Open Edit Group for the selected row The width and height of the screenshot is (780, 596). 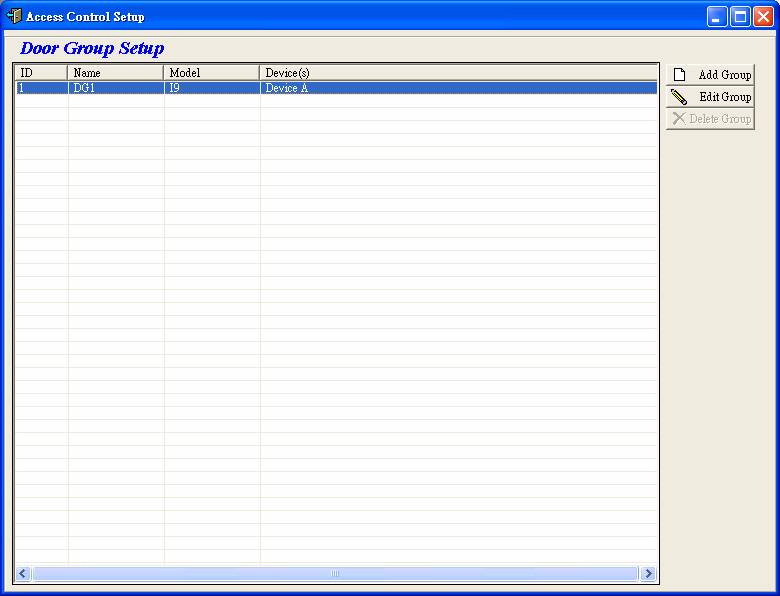coord(710,97)
